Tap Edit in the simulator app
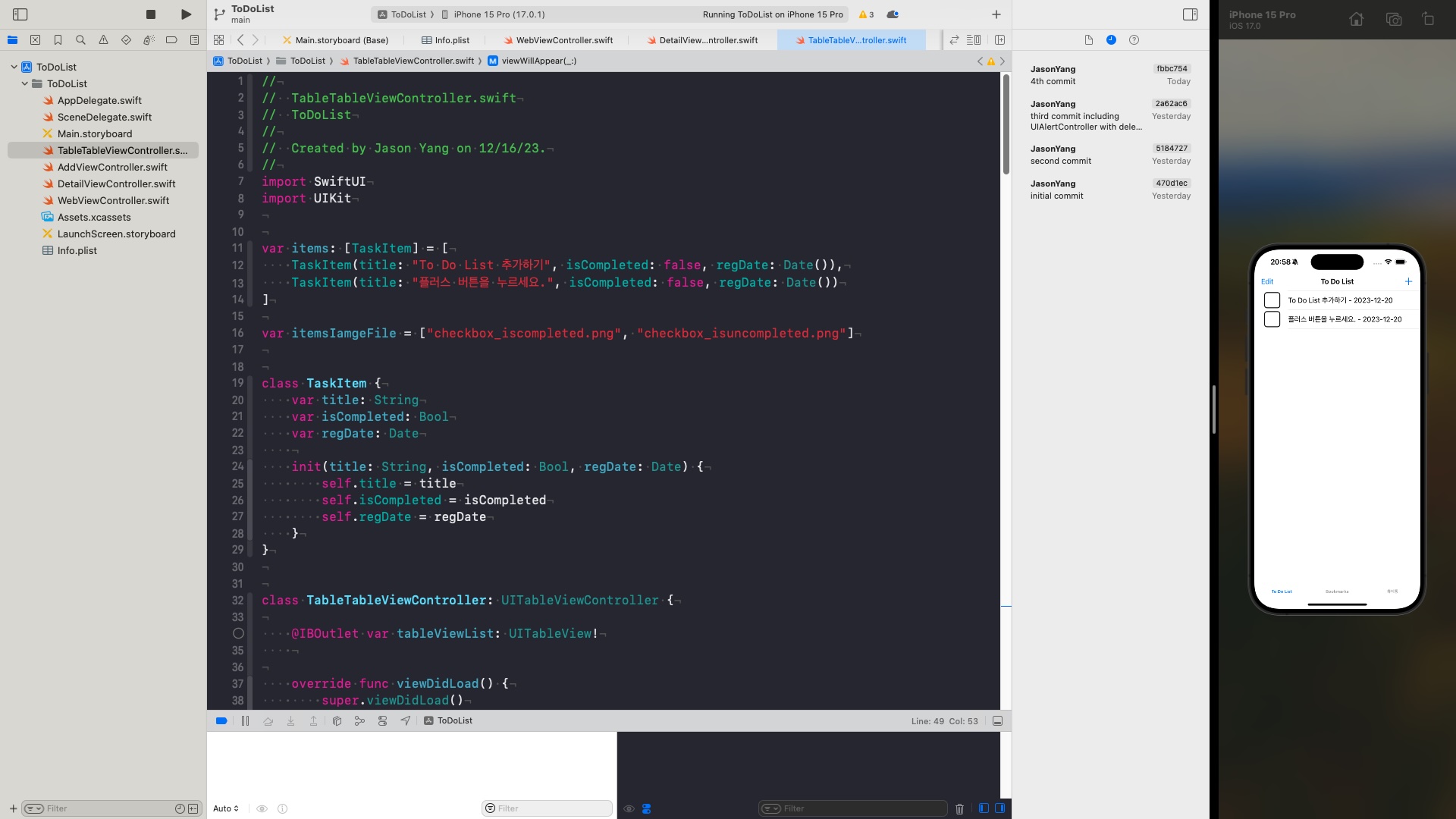The width and height of the screenshot is (1456, 819). [1267, 281]
